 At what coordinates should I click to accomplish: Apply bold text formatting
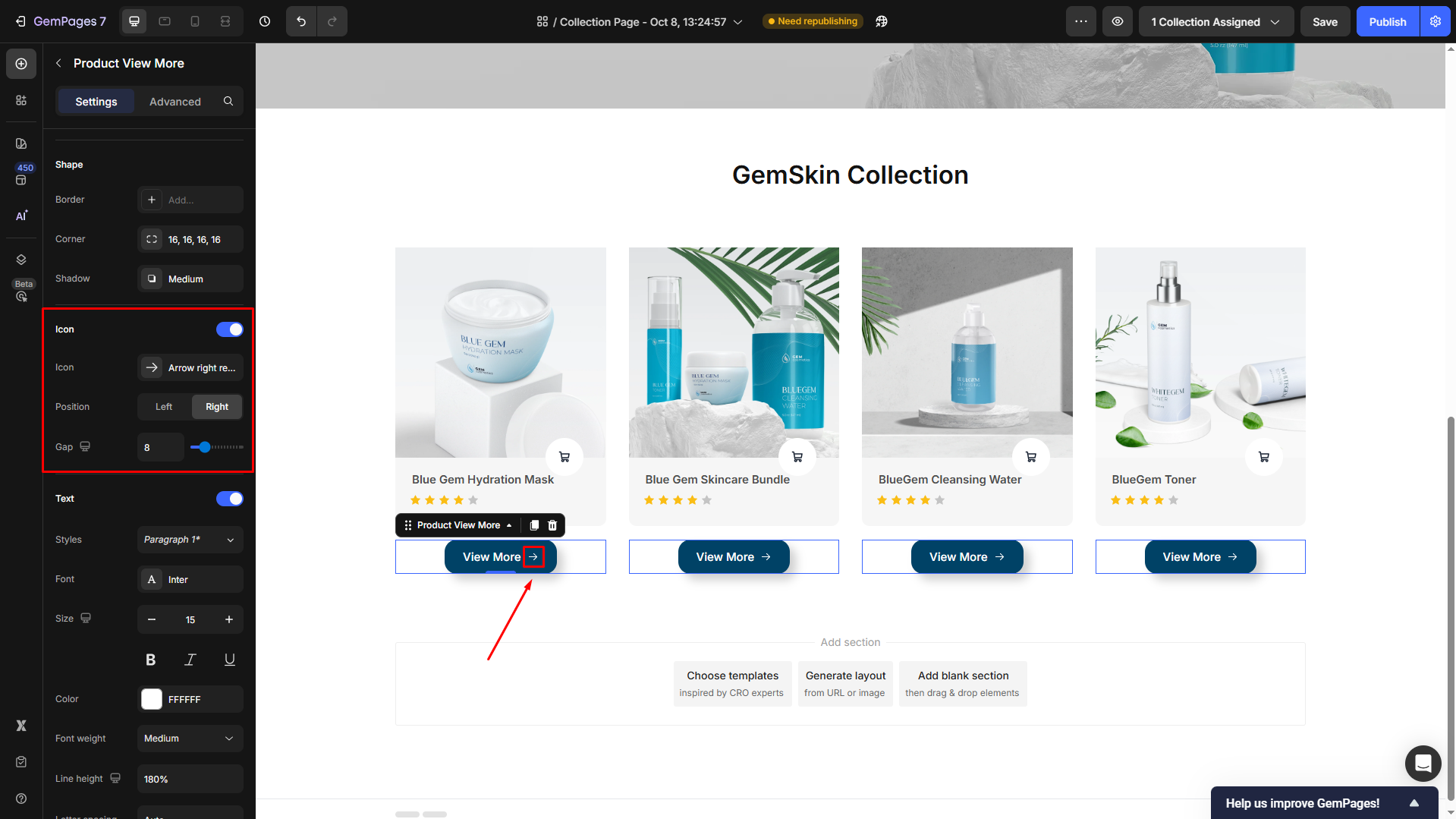[x=150, y=660]
